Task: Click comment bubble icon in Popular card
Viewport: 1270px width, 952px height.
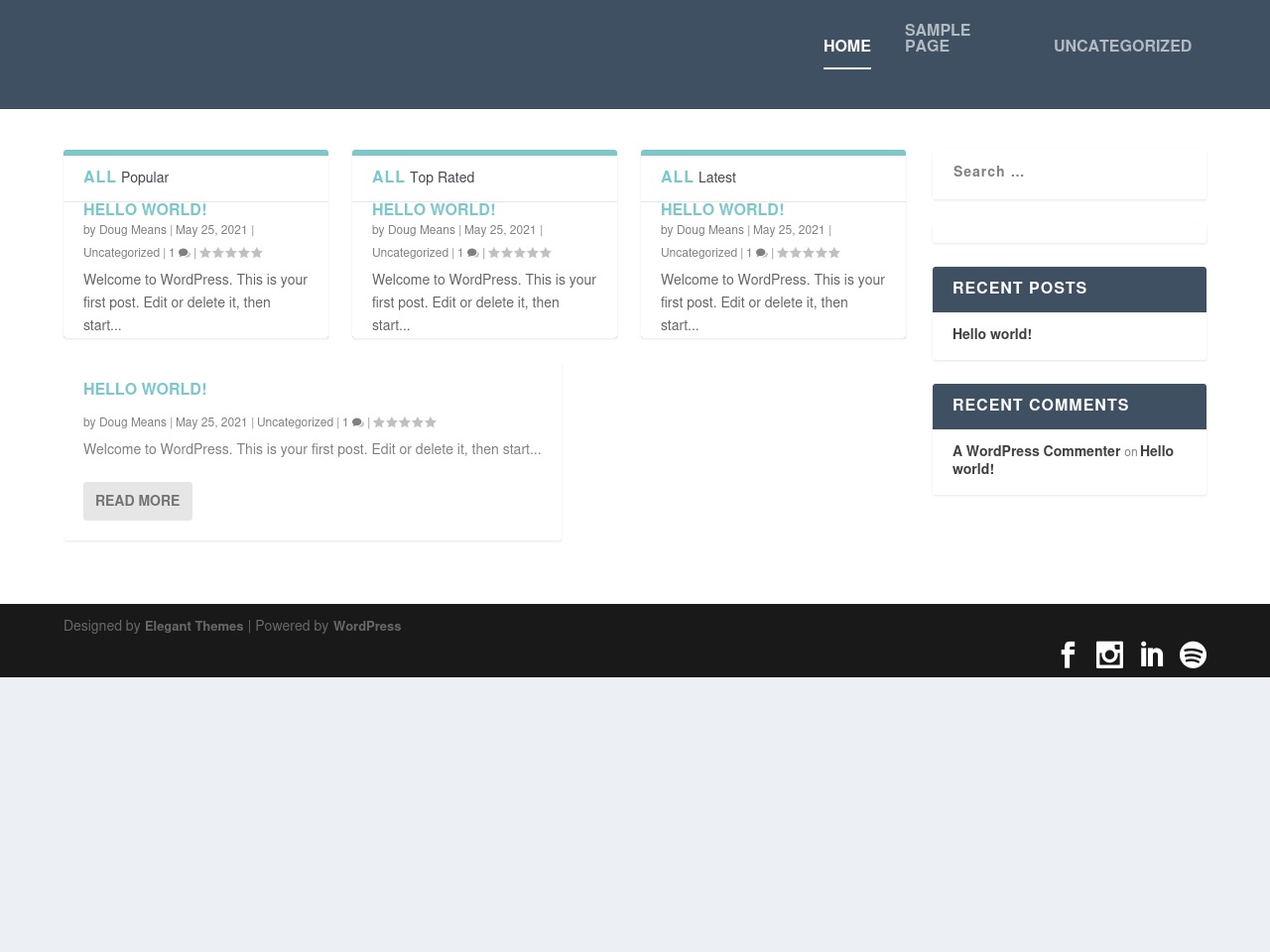Action: (x=184, y=253)
